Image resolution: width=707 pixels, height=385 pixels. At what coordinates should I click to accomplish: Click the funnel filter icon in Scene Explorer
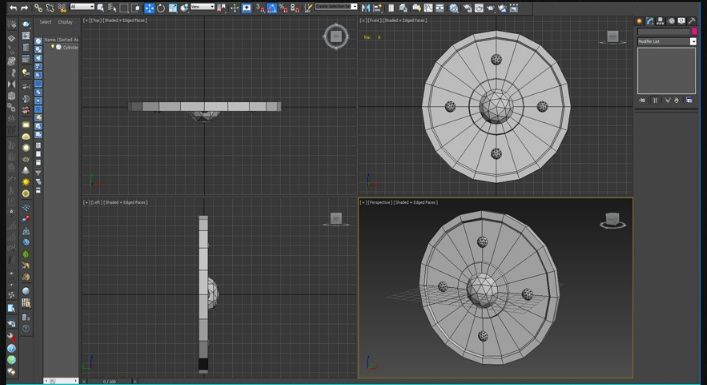pos(38,173)
